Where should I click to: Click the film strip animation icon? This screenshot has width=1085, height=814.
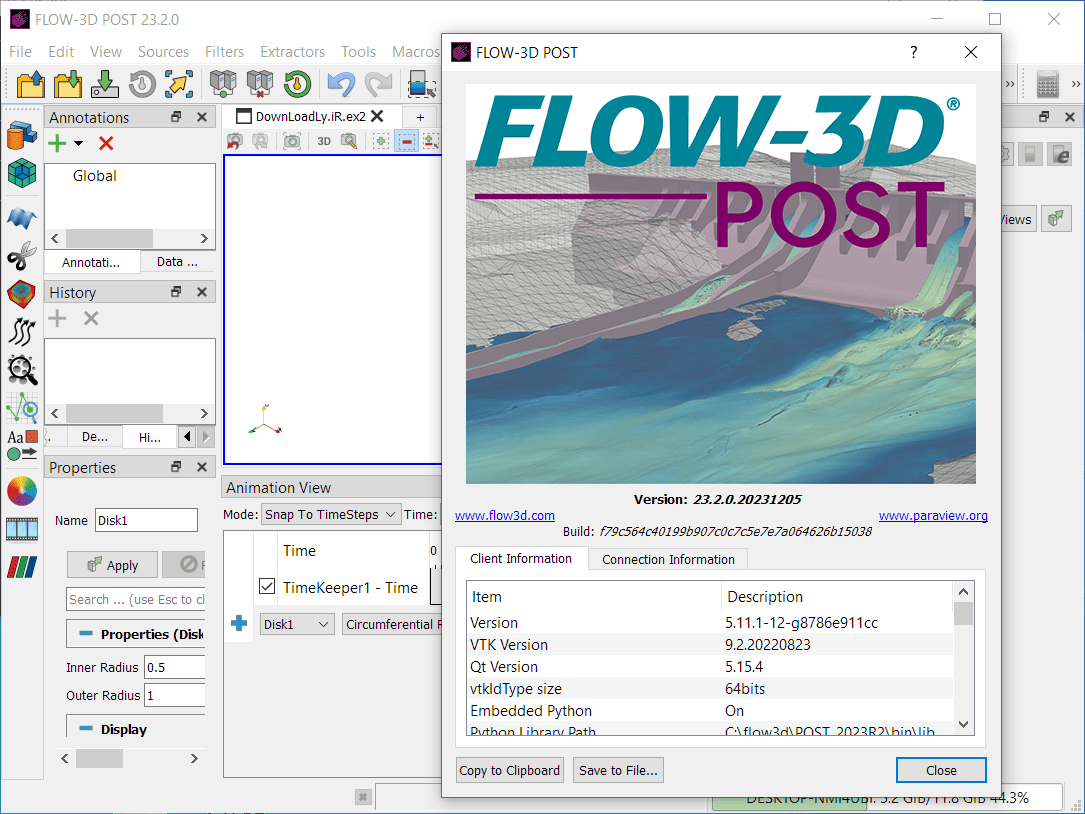click(x=21, y=529)
